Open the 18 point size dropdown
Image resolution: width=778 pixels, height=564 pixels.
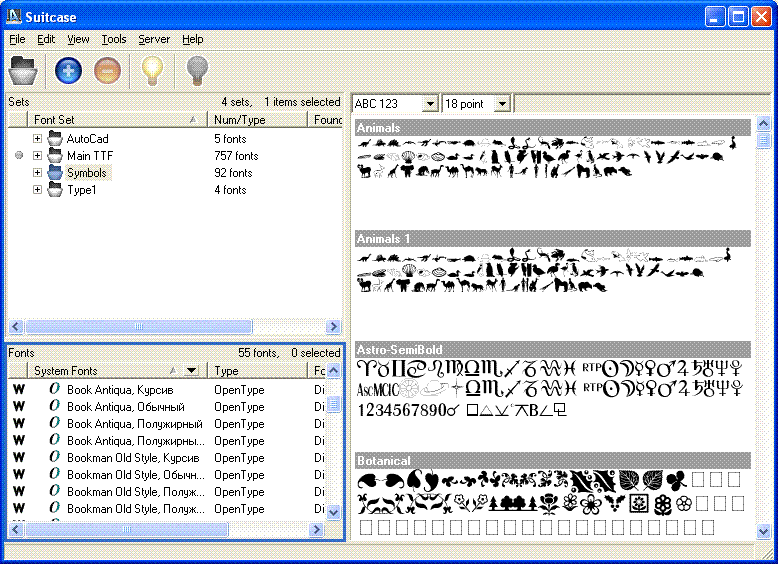coord(502,104)
